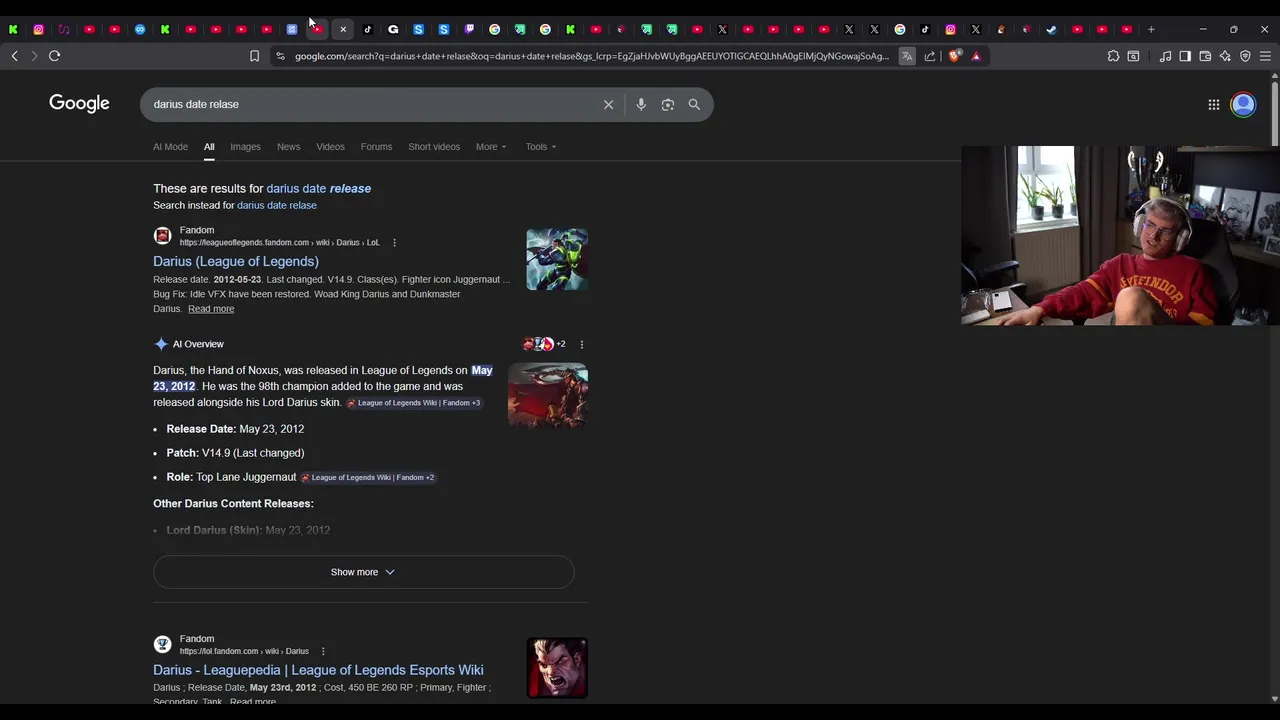
Task: Switch to the Steam tab
Action: point(1051,29)
